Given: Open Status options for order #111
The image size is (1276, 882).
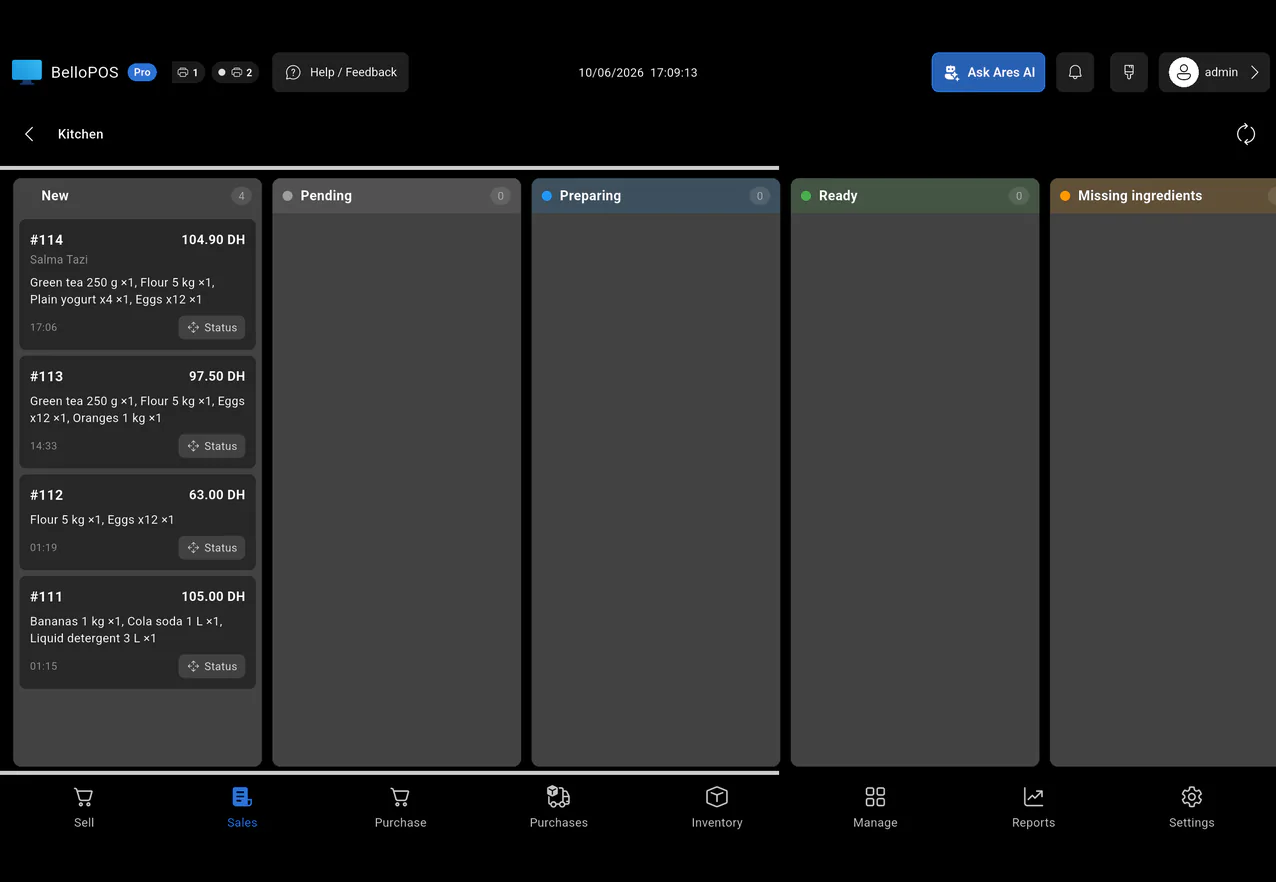Looking at the screenshot, I should (x=212, y=666).
